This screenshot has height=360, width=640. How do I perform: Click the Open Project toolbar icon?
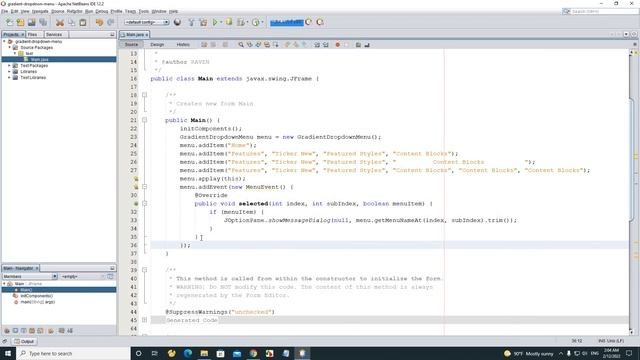coord(31,22)
